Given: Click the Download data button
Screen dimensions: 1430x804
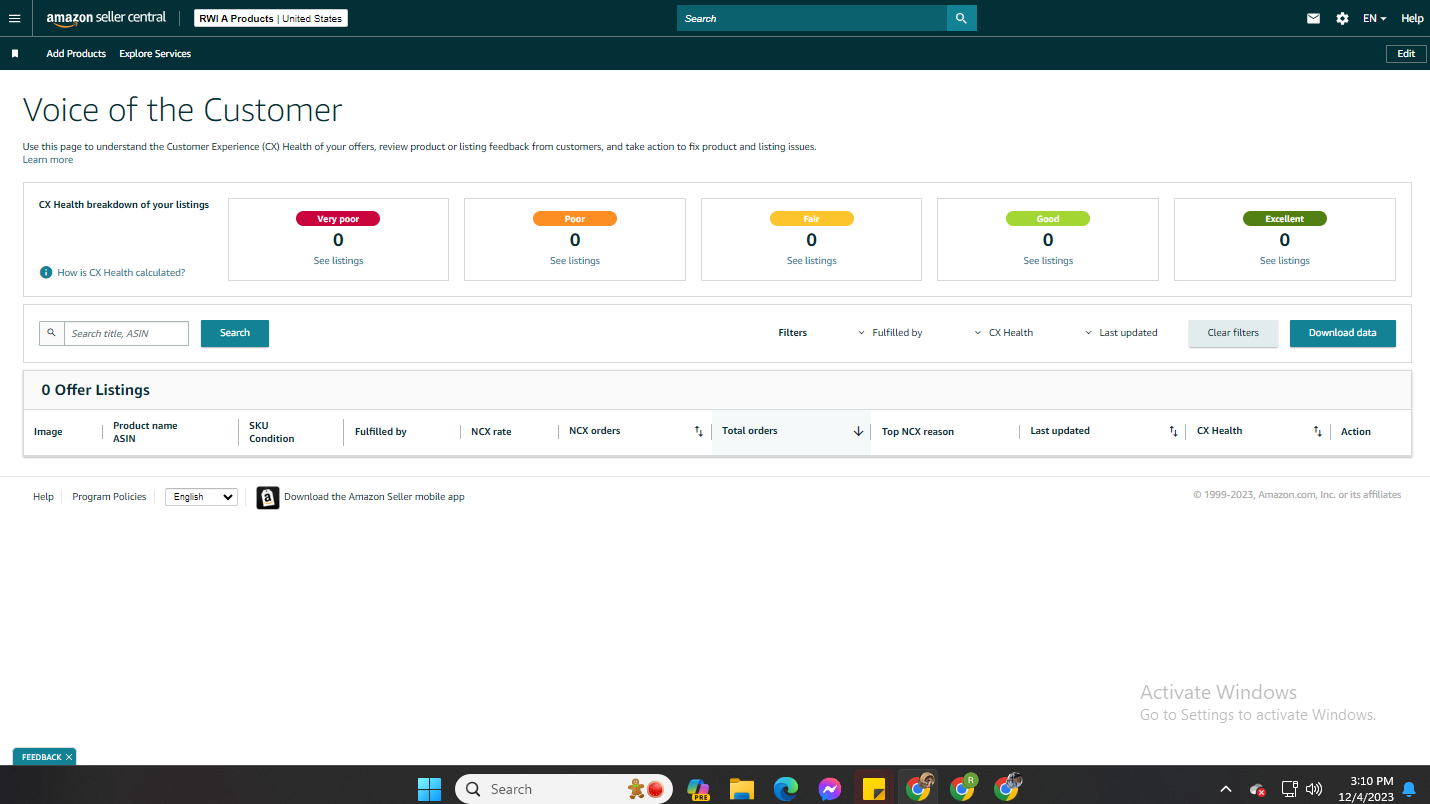Looking at the screenshot, I should click(x=1343, y=333).
